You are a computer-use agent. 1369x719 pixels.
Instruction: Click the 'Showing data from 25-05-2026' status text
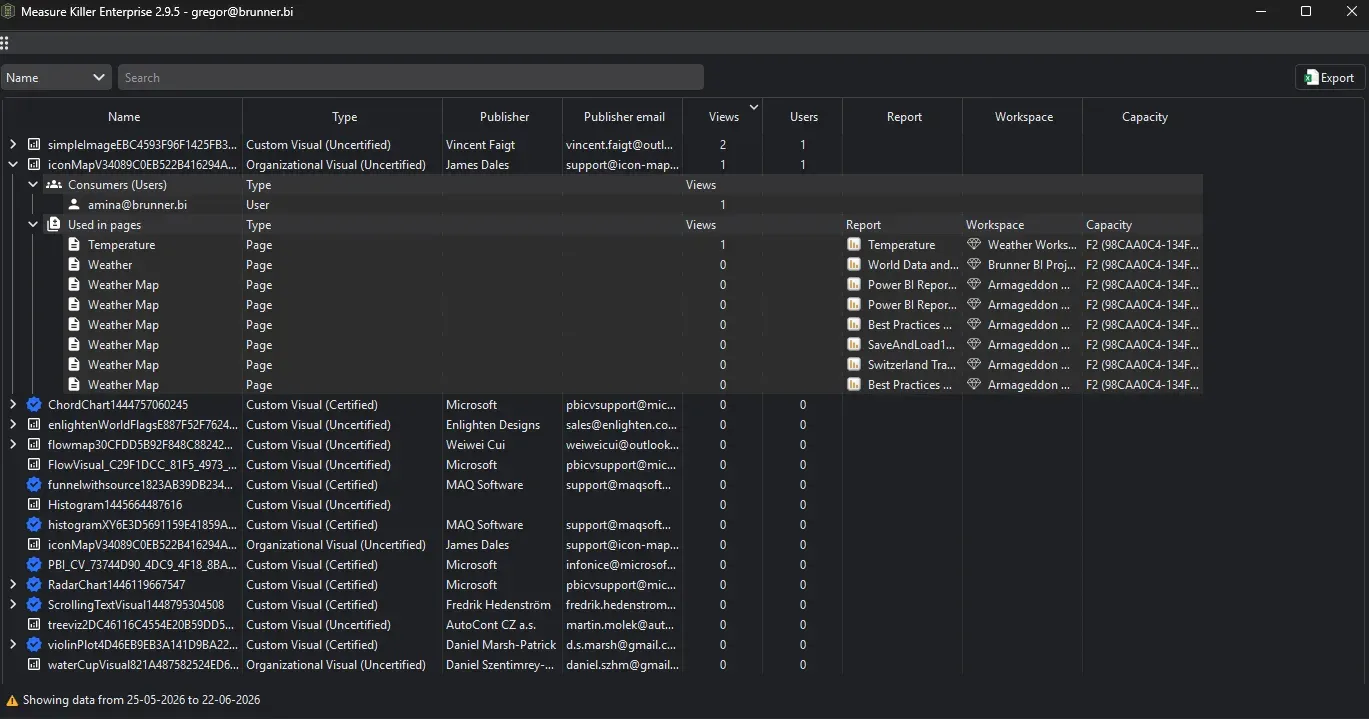(142, 701)
